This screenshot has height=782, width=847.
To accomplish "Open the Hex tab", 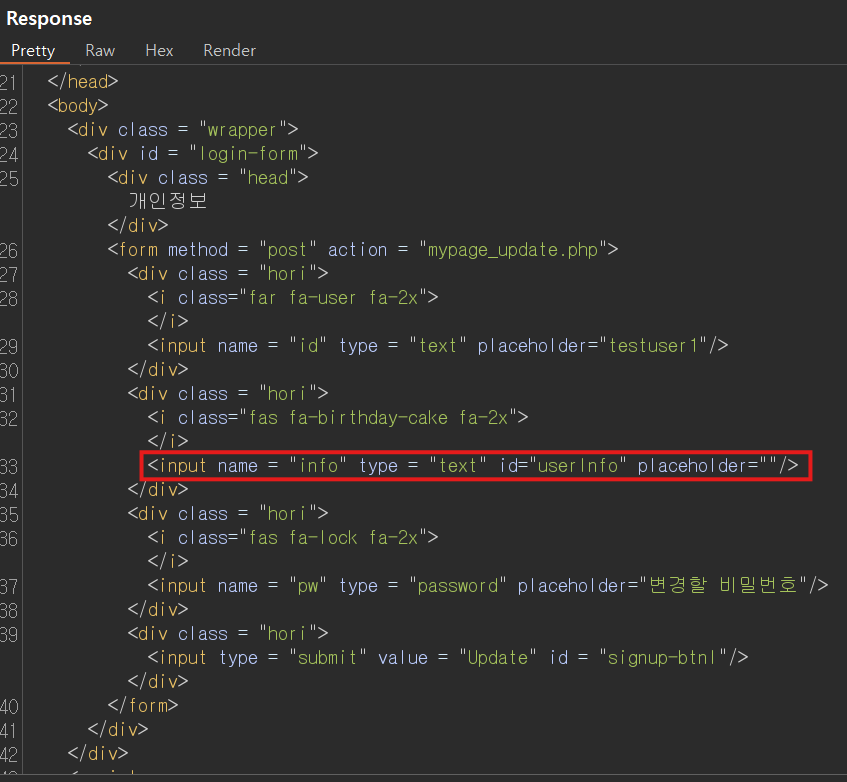I will pyautogui.click(x=159, y=51).
